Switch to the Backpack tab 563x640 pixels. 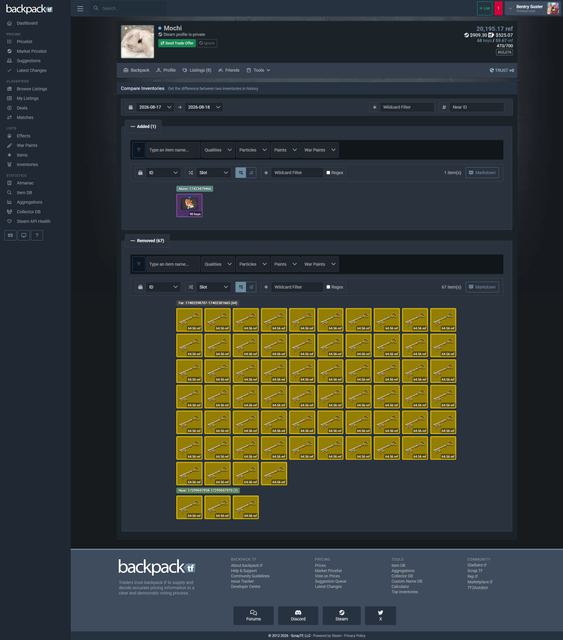click(x=136, y=70)
